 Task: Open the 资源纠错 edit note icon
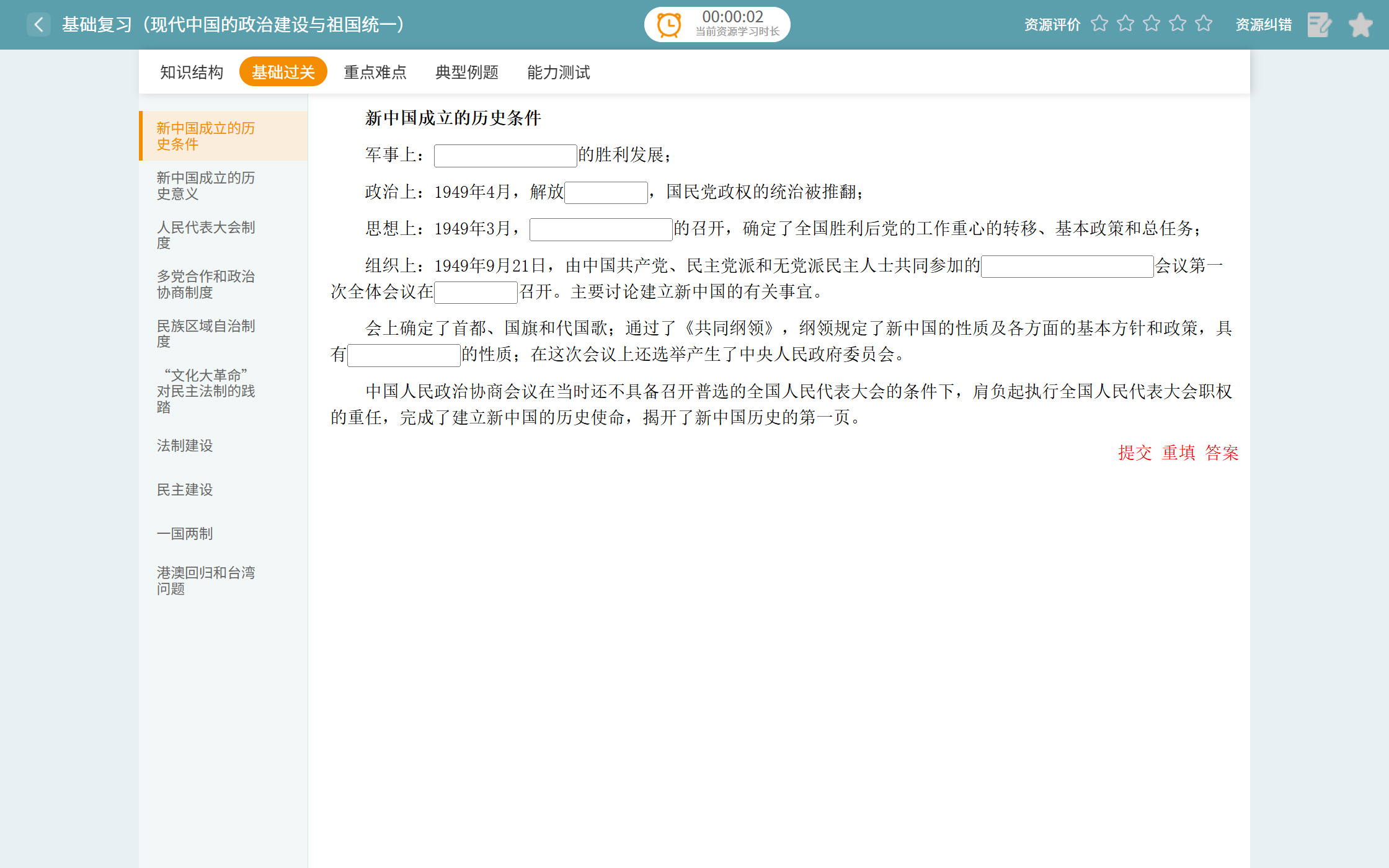[1319, 25]
